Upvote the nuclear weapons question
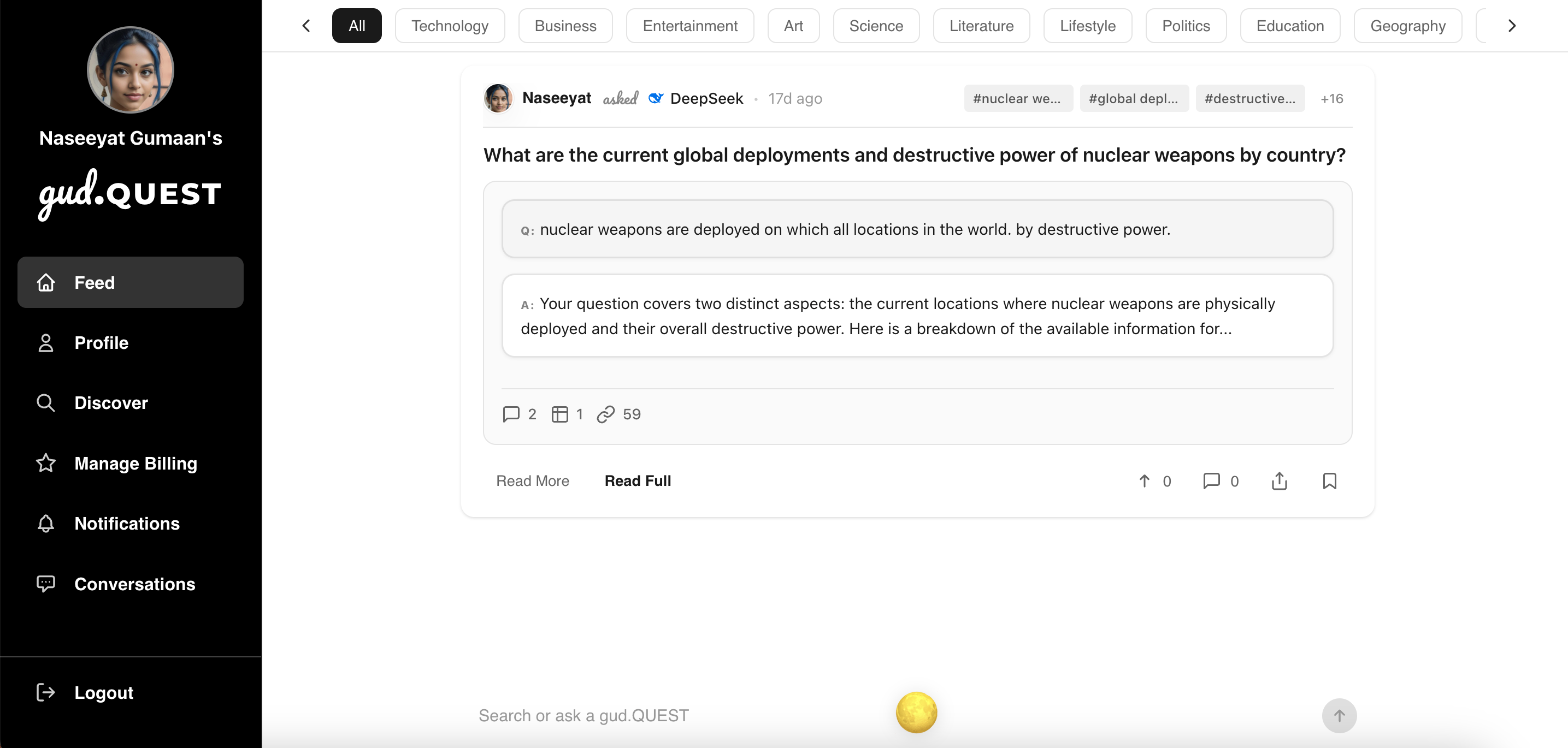The width and height of the screenshot is (1568, 748). click(1145, 481)
